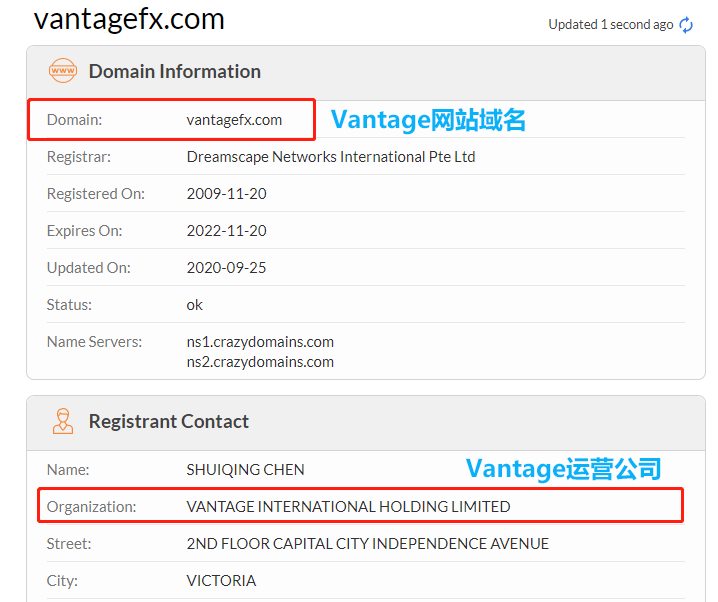This screenshot has width=718, height=602.
Task: Click registrar Dreamscape Networks International Pte Ltd
Action: click(331, 157)
